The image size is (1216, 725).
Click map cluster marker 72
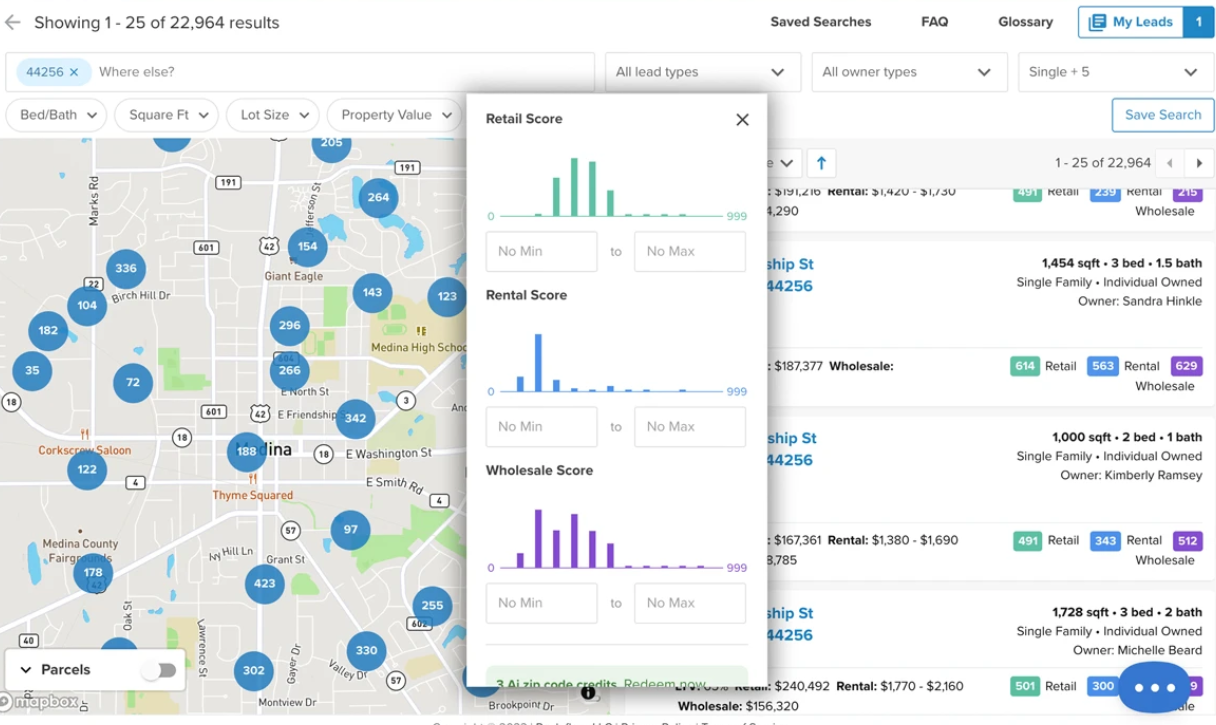(133, 382)
